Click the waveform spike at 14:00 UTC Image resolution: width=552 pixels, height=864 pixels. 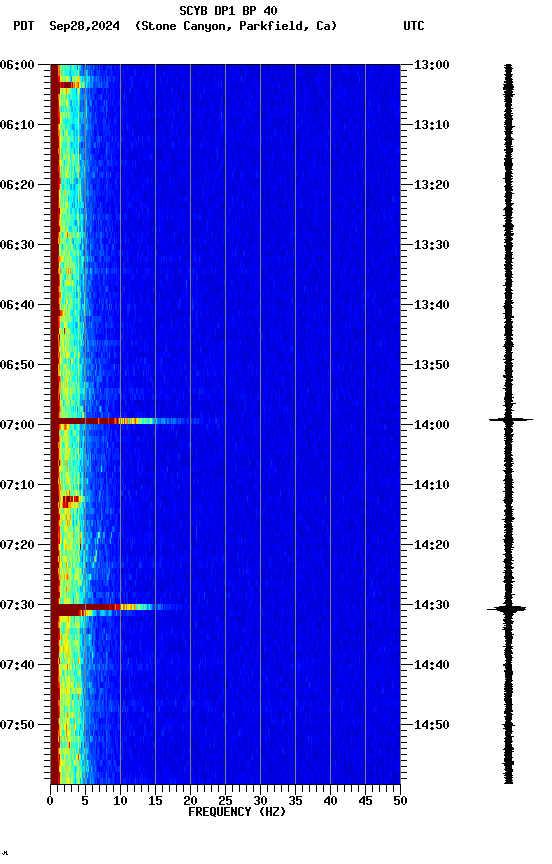pos(511,420)
